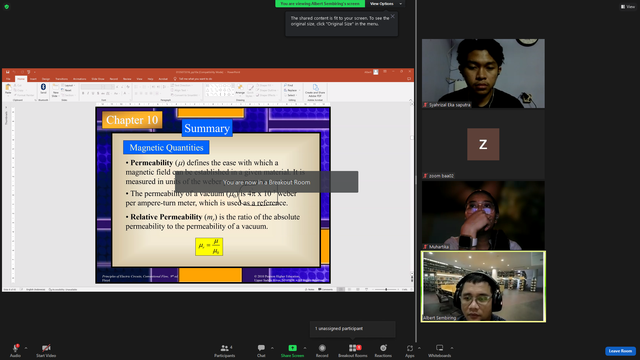Switch to Reading View icon
This screenshot has height=360, width=640.
pos(358,289)
